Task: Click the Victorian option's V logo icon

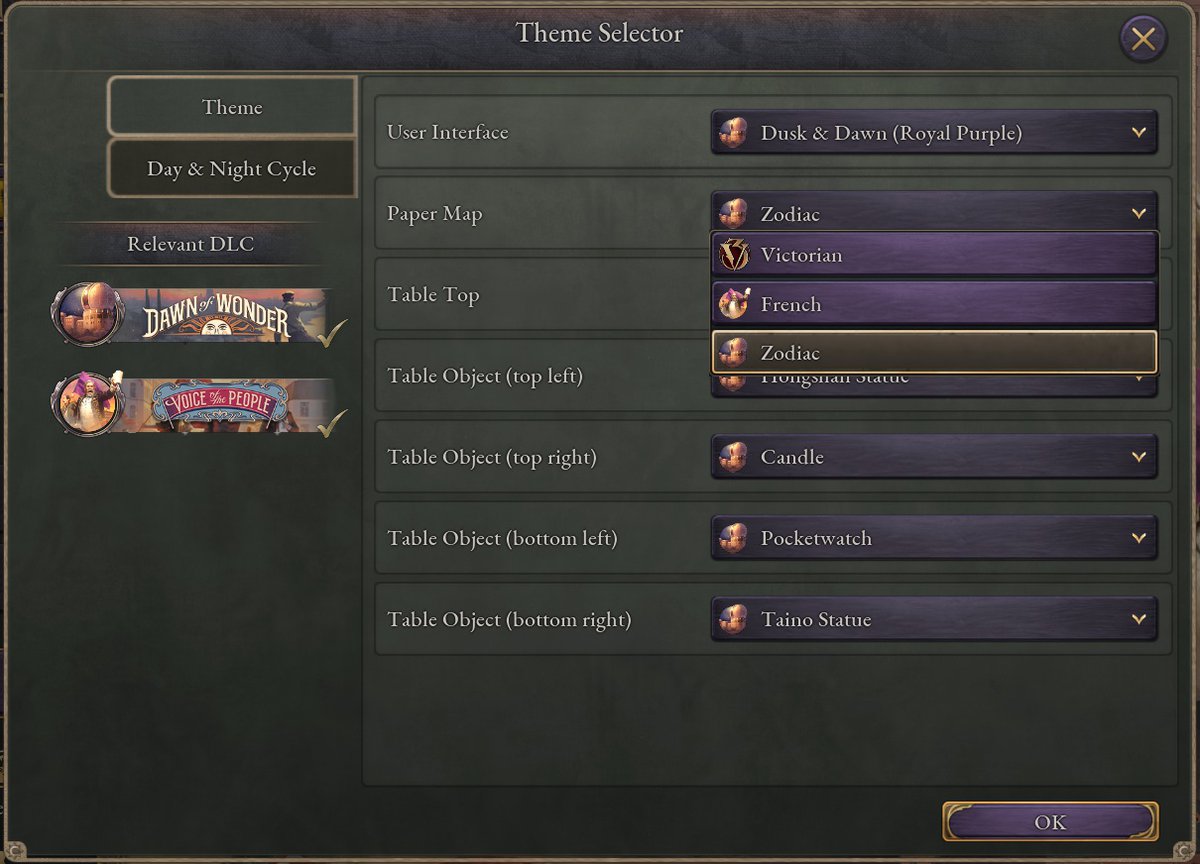Action: click(x=734, y=255)
